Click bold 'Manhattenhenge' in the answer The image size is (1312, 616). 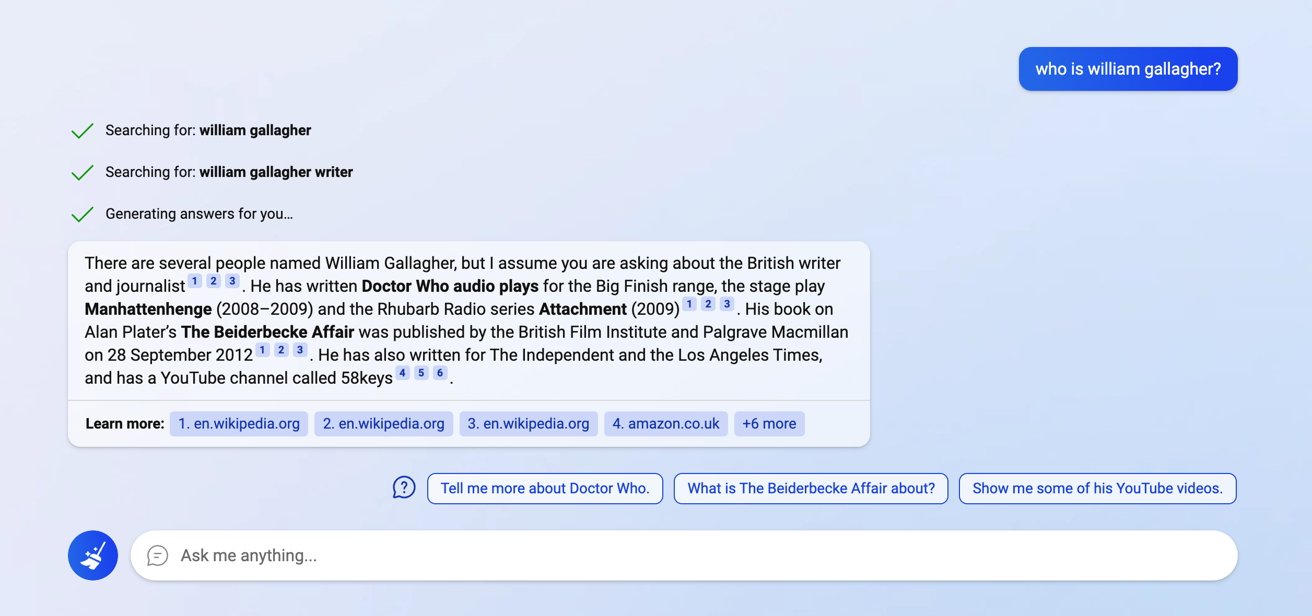pyautogui.click(x=148, y=309)
